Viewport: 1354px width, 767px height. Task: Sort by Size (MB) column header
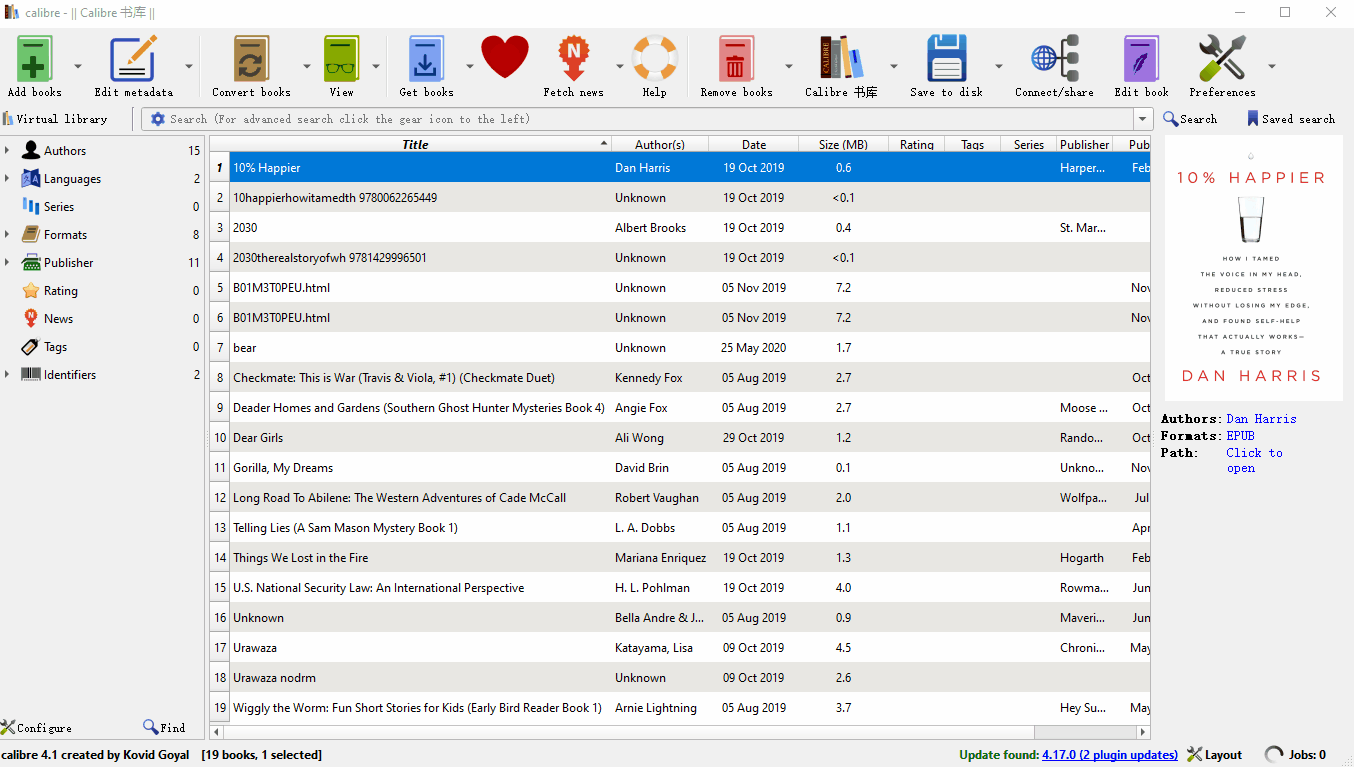coord(843,144)
